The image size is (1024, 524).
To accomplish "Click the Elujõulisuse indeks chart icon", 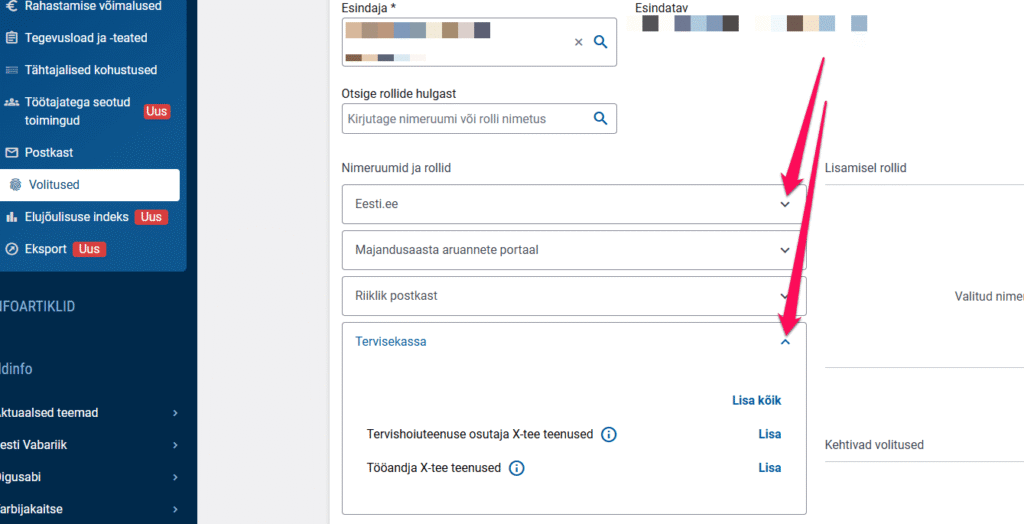I will pos(11,217).
